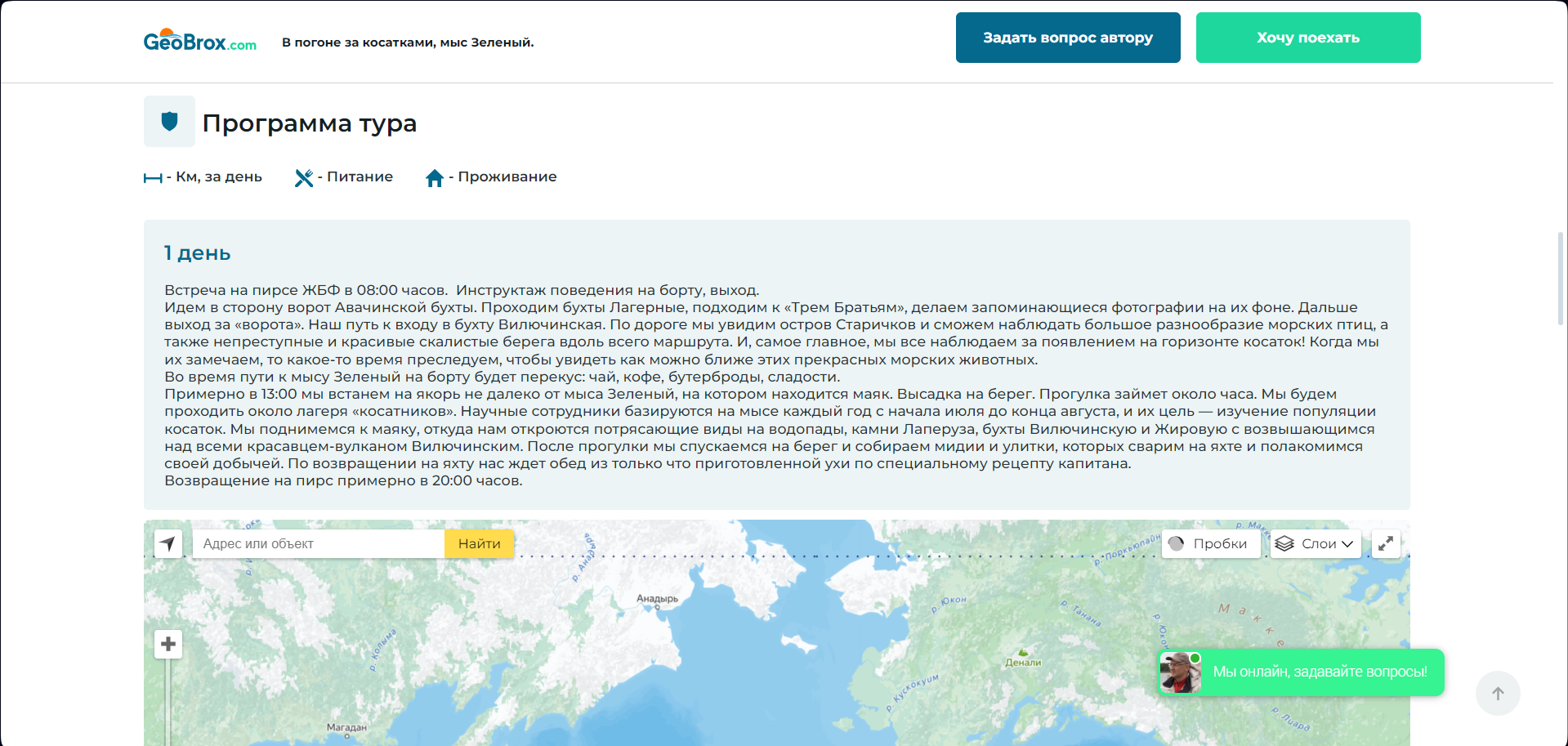Click the line starting Во время пути к мысу Зеленый
Viewport: 1568px width, 746px height.
pyautogui.click(x=503, y=377)
